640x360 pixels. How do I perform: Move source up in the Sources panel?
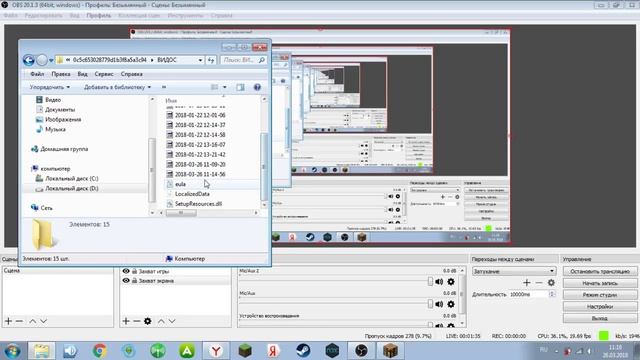pos(161,321)
